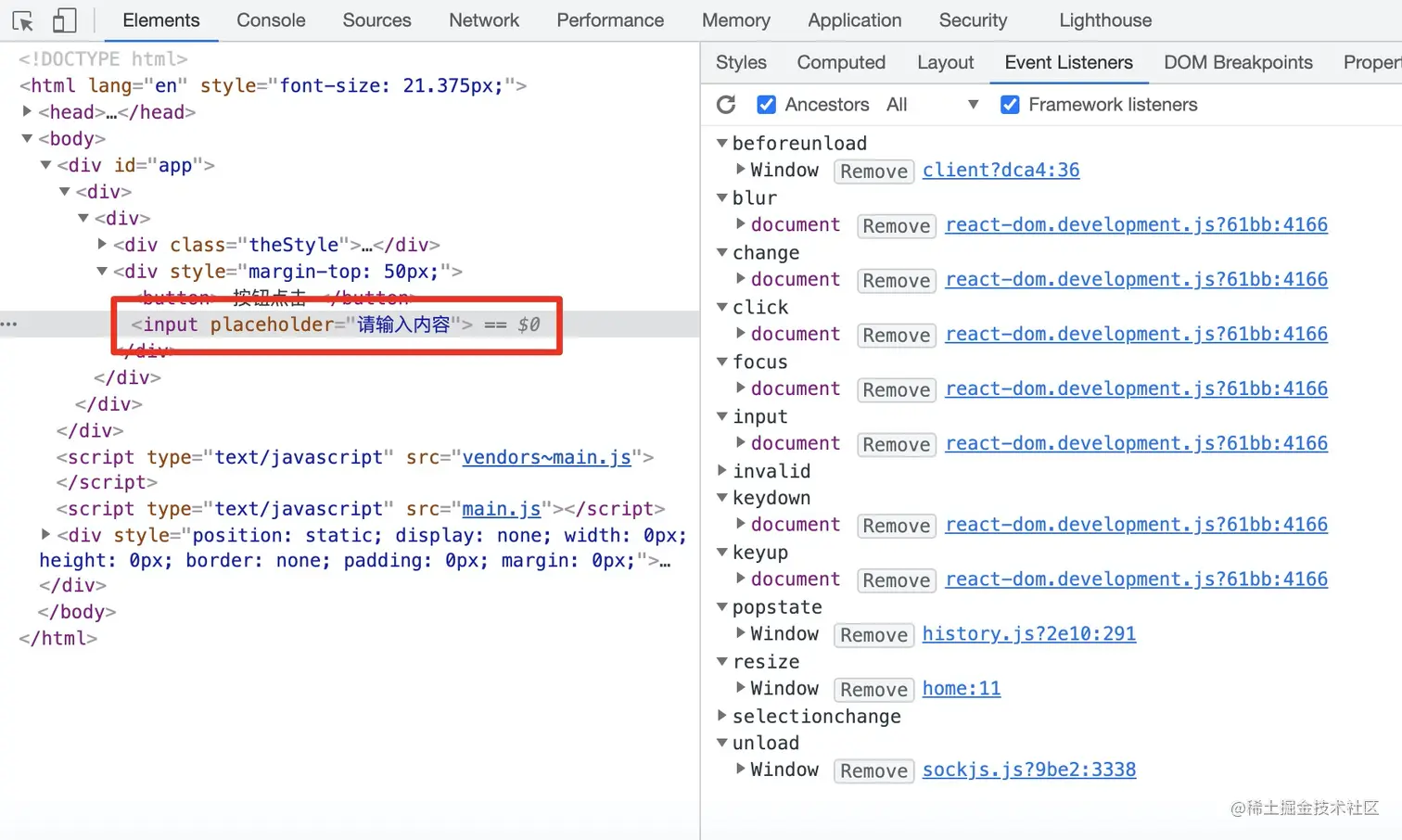
Task: Expand the Window entry under beforeunload
Action: pyautogui.click(x=741, y=170)
